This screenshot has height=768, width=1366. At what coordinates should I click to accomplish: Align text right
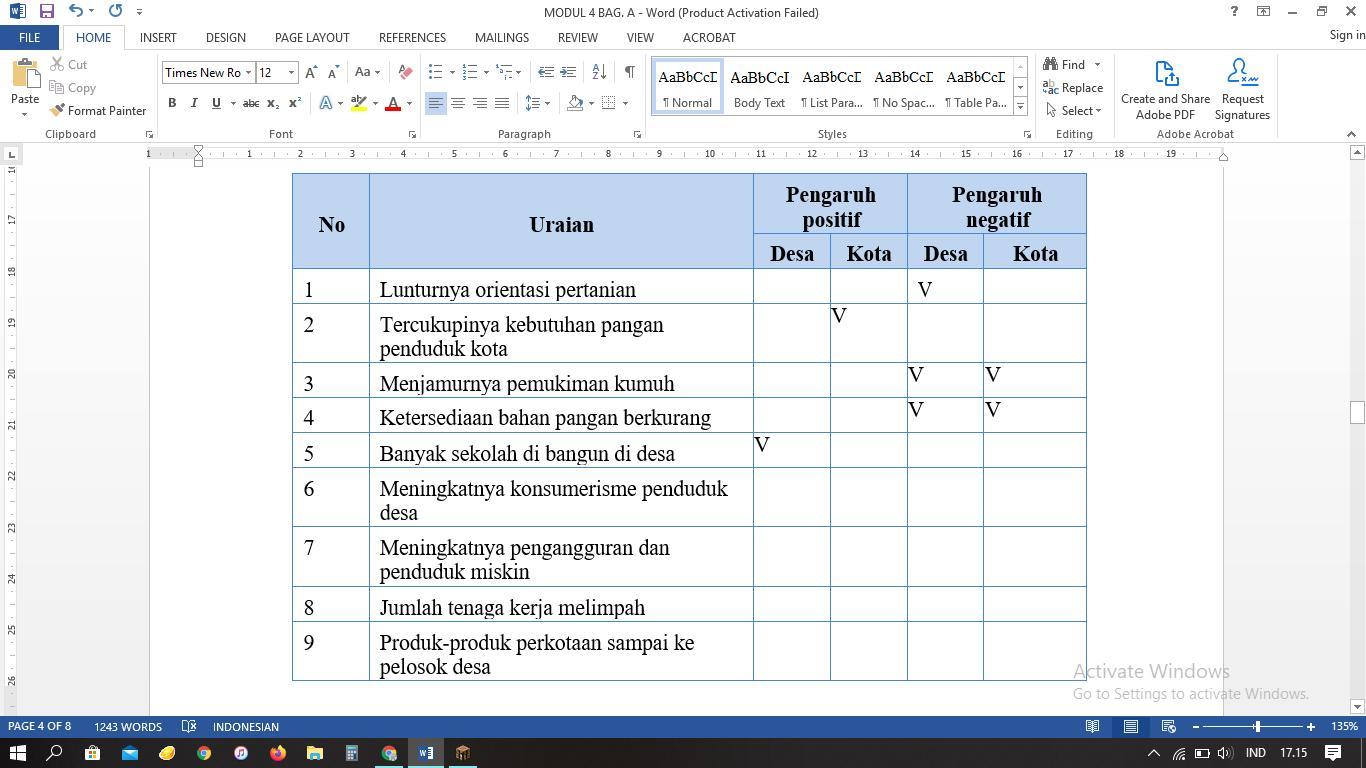[x=480, y=103]
